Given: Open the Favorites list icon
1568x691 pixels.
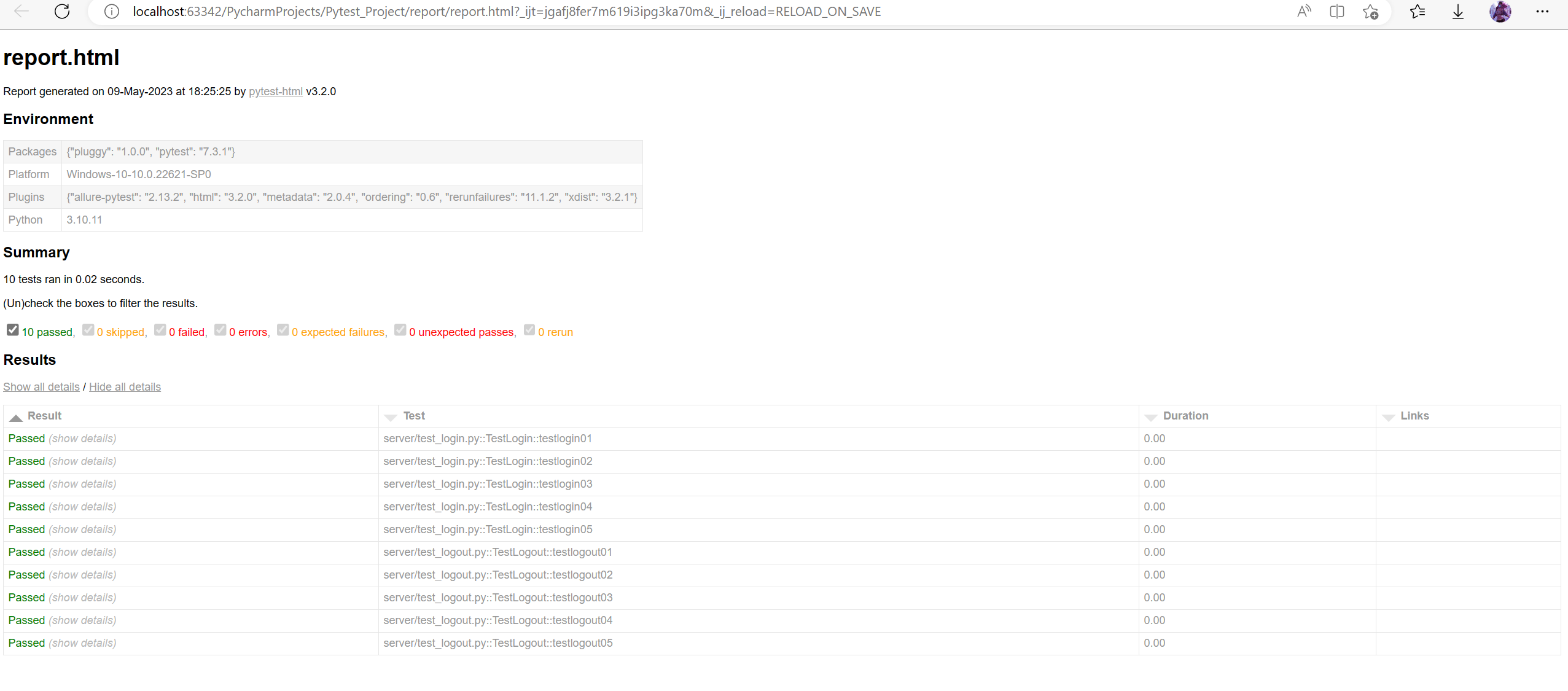Looking at the screenshot, I should (x=1418, y=12).
